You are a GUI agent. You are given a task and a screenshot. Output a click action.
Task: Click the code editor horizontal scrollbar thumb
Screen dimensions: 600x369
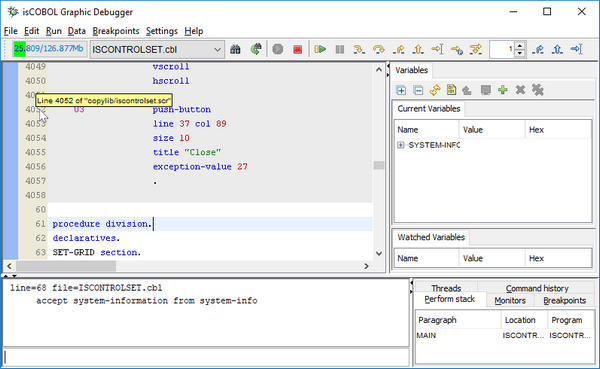click(x=66, y=266)
